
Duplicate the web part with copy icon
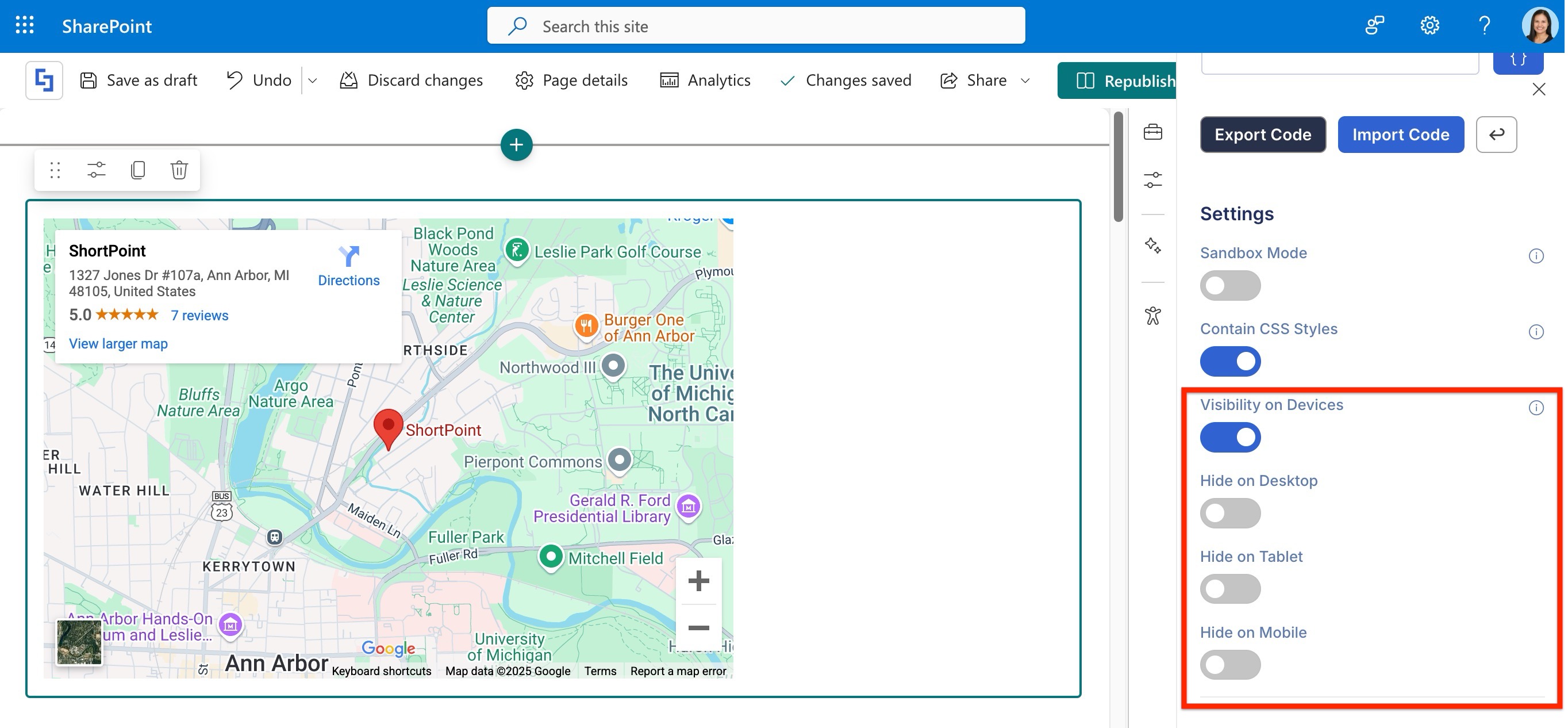tap(137, 170)
